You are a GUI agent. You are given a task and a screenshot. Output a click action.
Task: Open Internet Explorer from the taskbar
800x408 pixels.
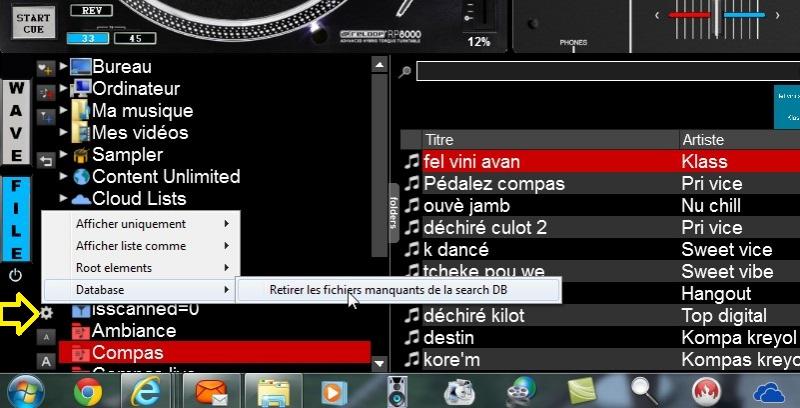coord(146,392)
